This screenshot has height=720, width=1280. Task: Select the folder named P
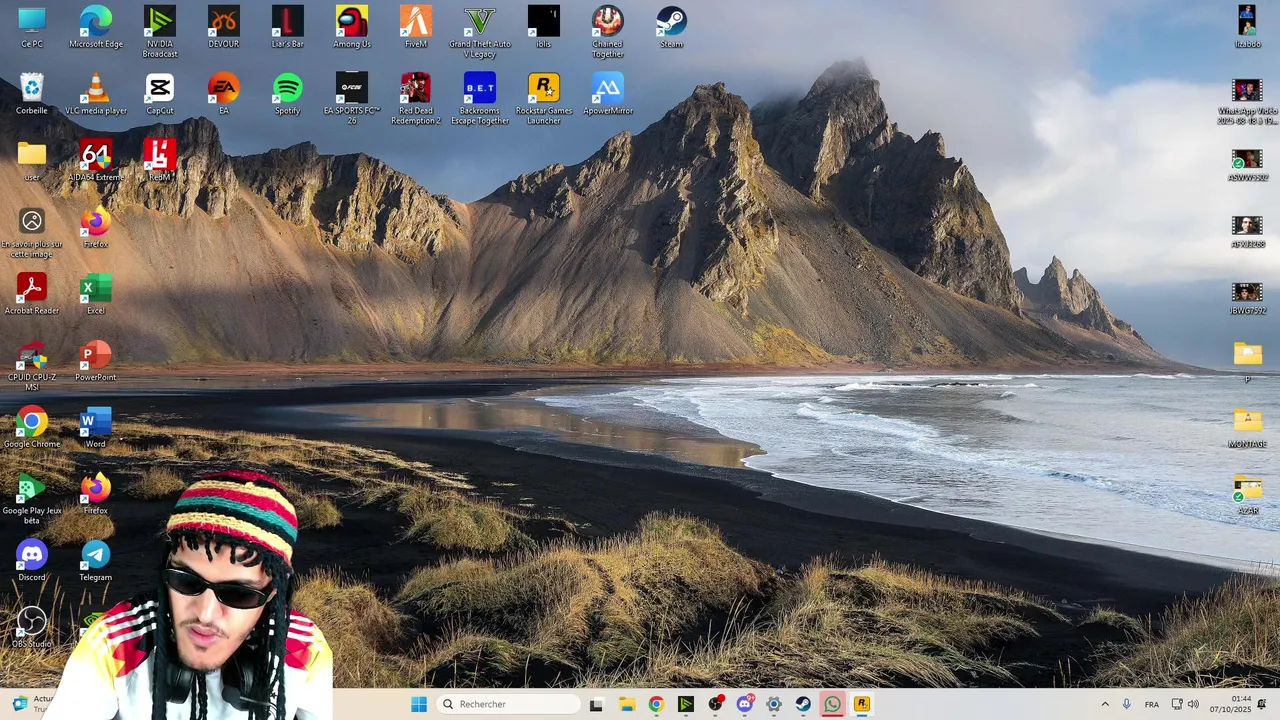coord(1247,361)
